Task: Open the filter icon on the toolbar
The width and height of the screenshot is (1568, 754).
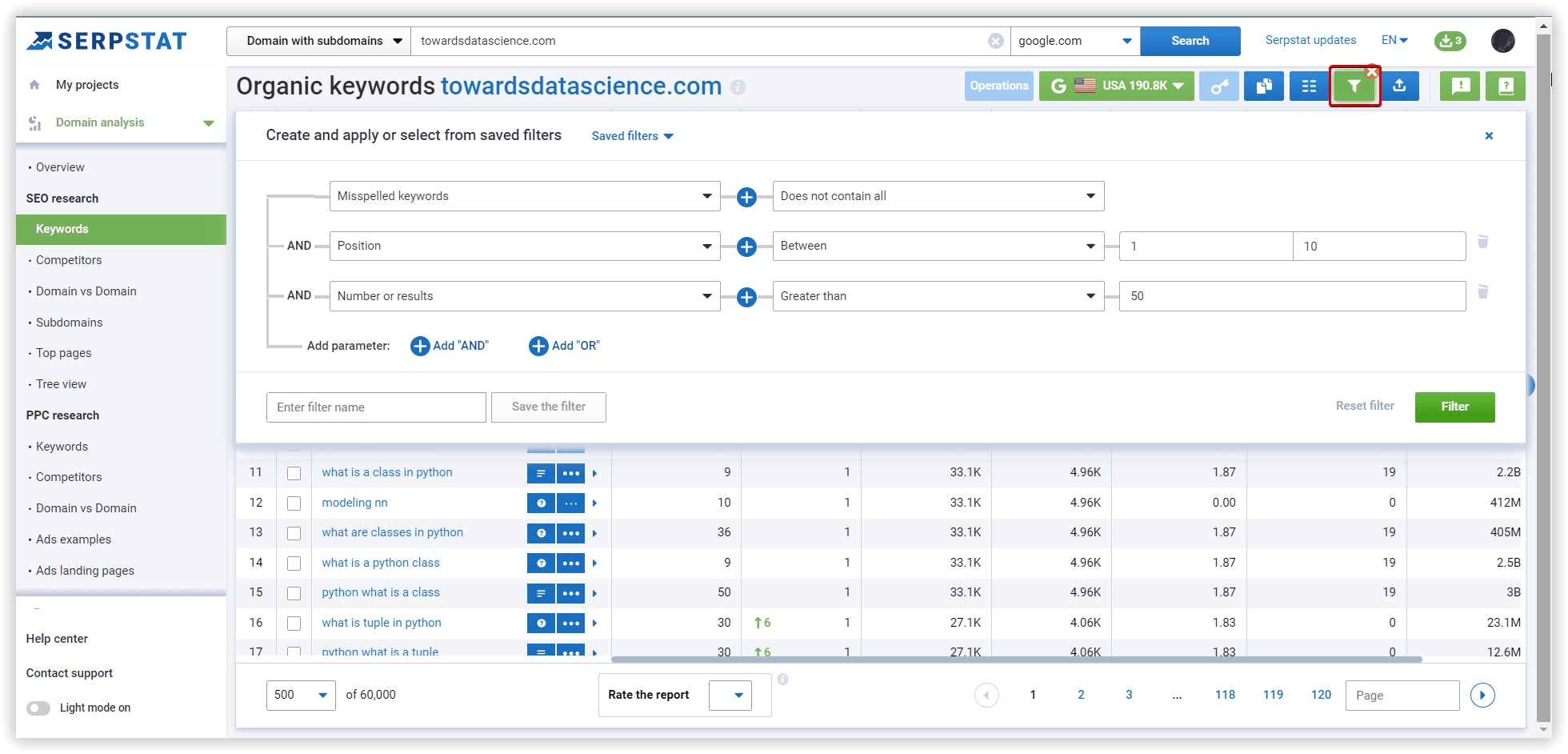Action: pyautogui.click(x=1354, y=86)
